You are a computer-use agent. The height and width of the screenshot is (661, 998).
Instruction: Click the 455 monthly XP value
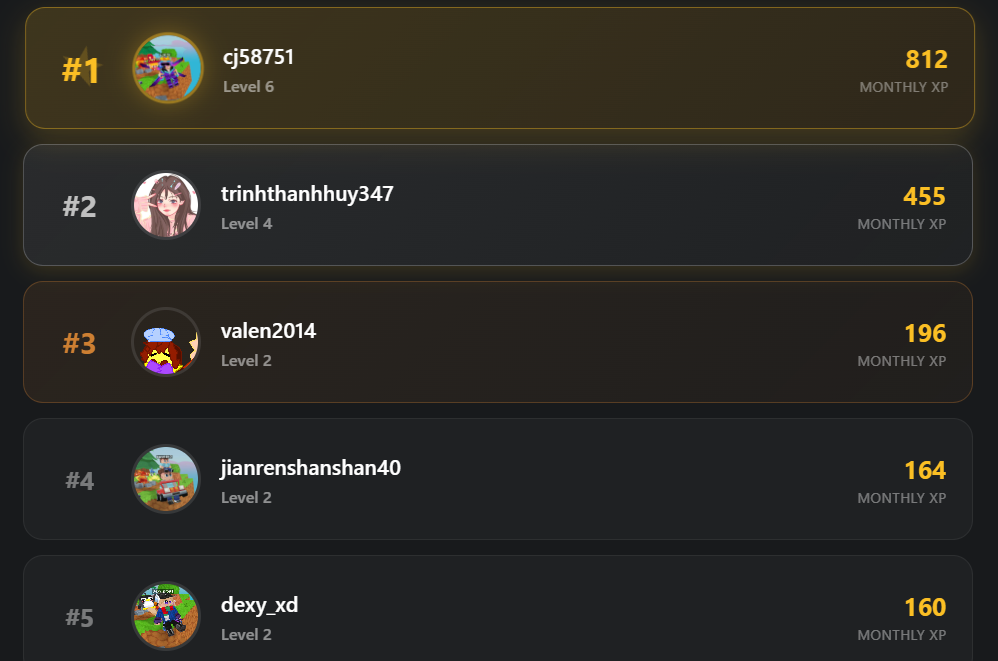(x=924, y=196)
